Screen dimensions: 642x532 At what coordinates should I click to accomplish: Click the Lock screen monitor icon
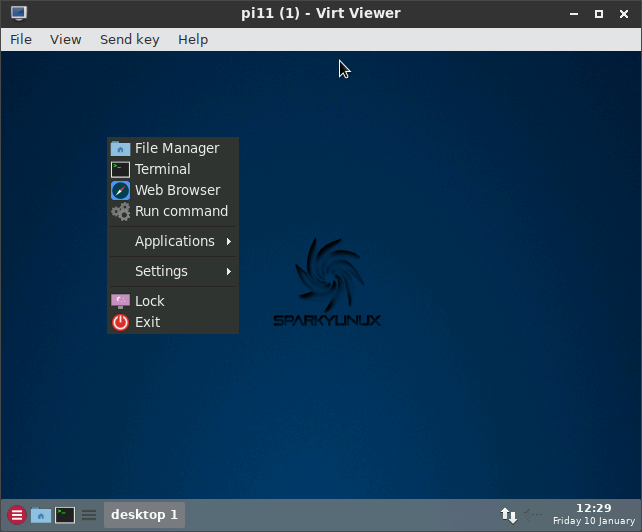[x=120, y=301]
